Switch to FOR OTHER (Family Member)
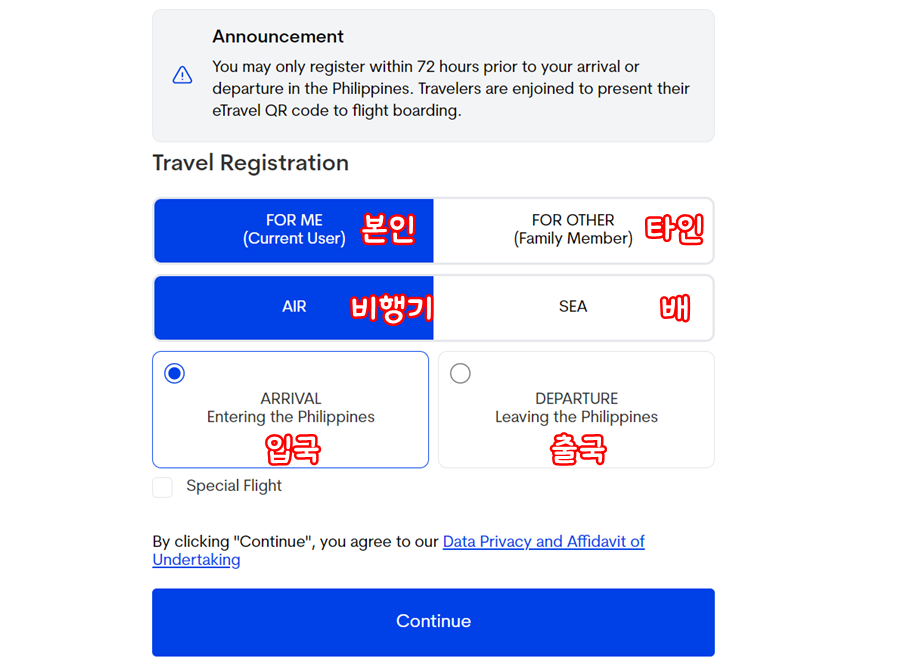This screenshot has width=900, height=664. (573, 230)
